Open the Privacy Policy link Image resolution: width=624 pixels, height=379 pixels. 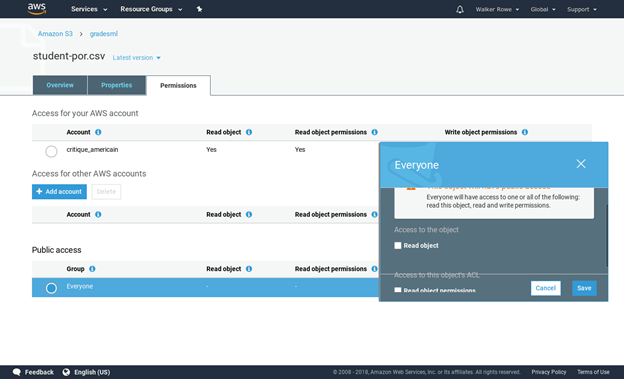click(549, 372)
